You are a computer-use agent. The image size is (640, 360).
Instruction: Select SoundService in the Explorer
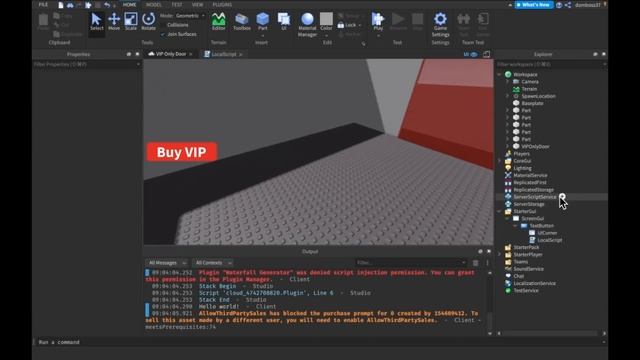click(x=529, y=269)
